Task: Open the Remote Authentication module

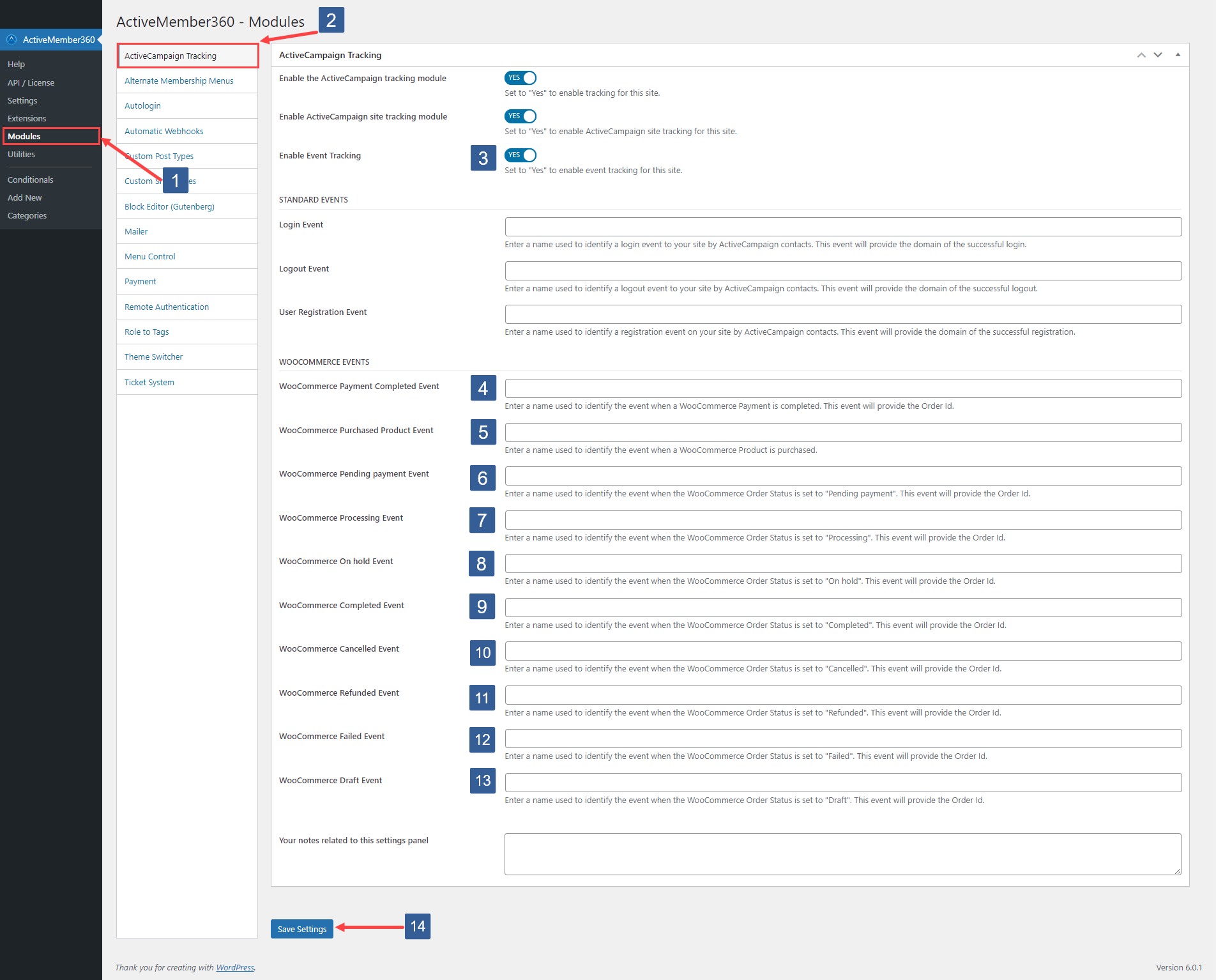Action: point(166,307)
